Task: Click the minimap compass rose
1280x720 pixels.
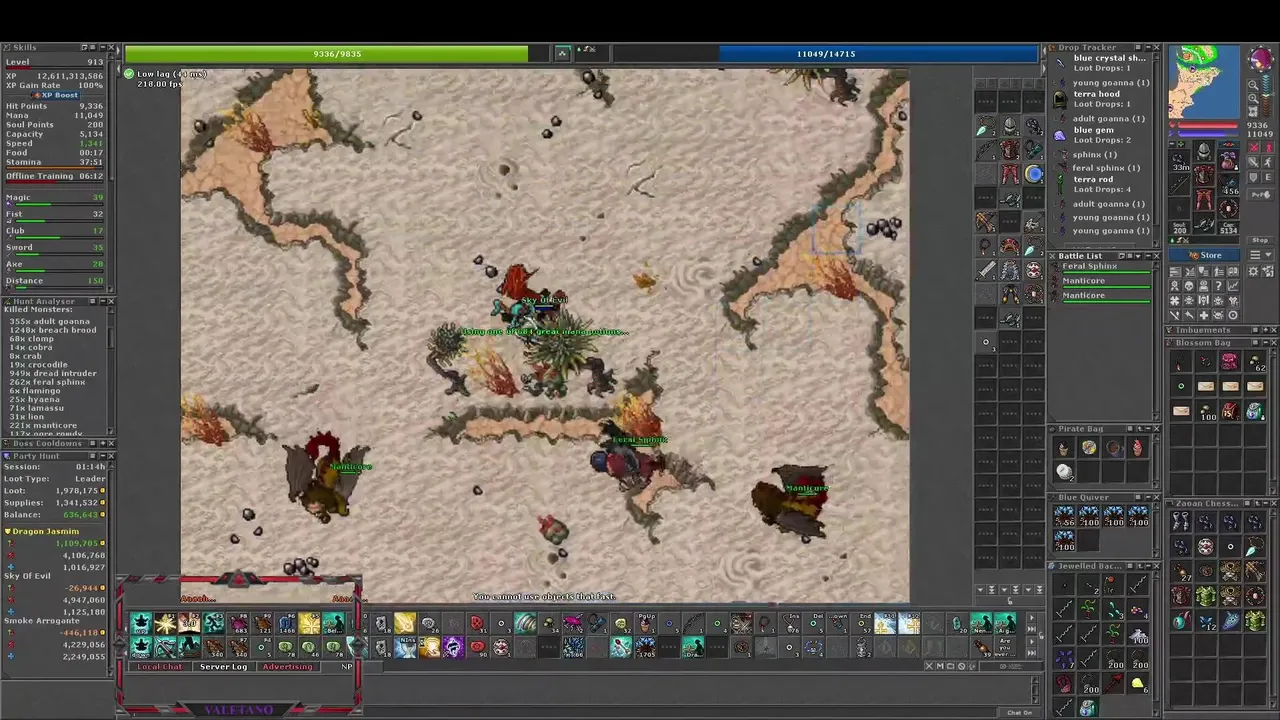Action: tap(1260, 59)
